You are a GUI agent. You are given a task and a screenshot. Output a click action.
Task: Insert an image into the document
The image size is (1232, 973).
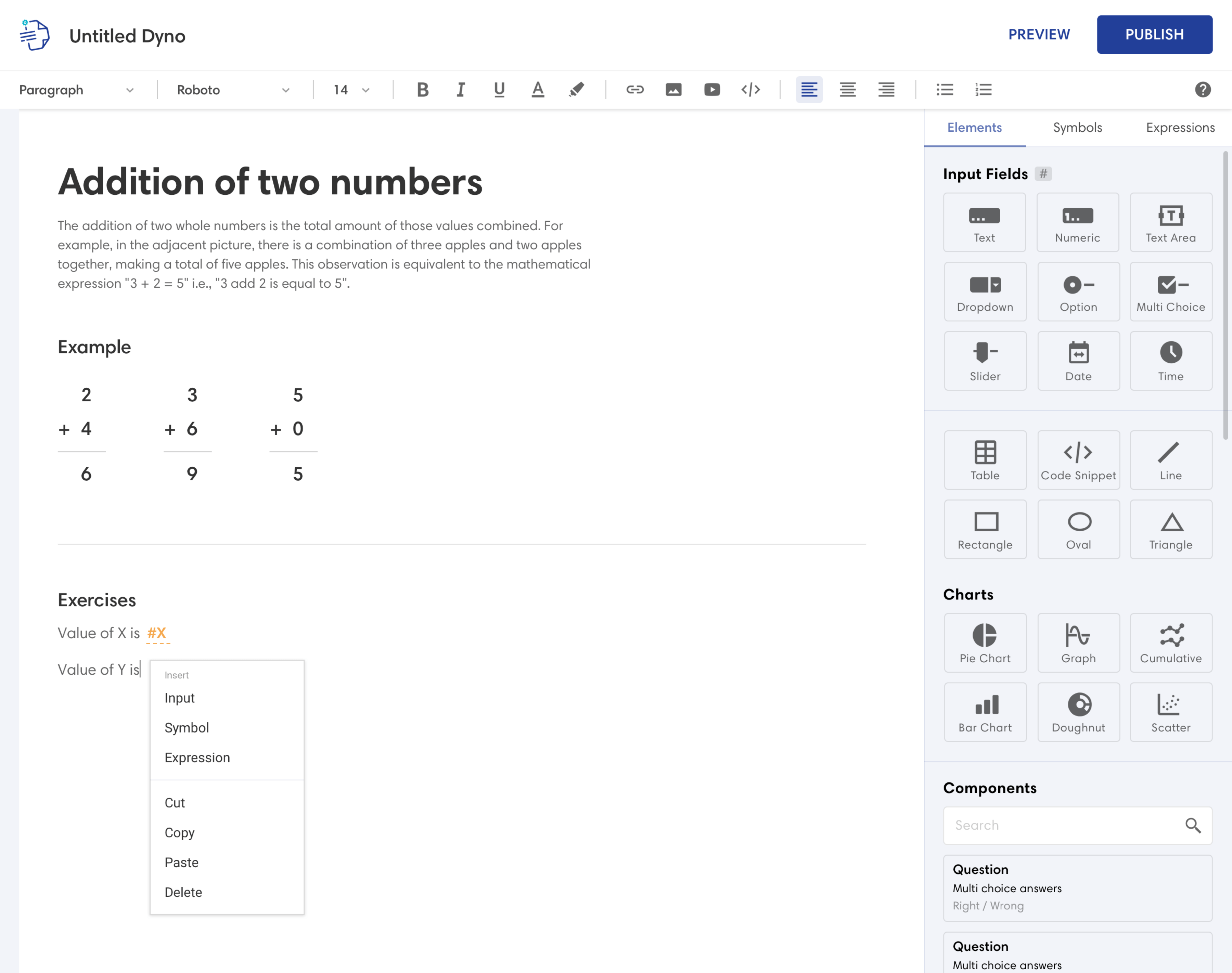pyautogui.click(x=673, y=89)
